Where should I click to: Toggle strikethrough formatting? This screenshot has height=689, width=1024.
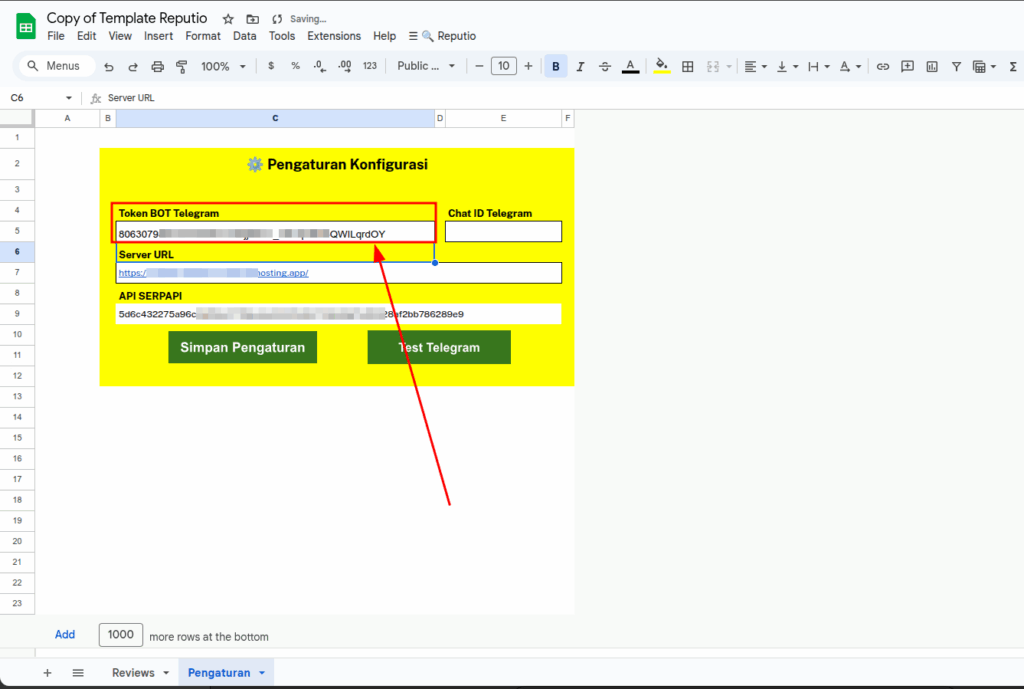pyautogui.click(x=605, y=67)
